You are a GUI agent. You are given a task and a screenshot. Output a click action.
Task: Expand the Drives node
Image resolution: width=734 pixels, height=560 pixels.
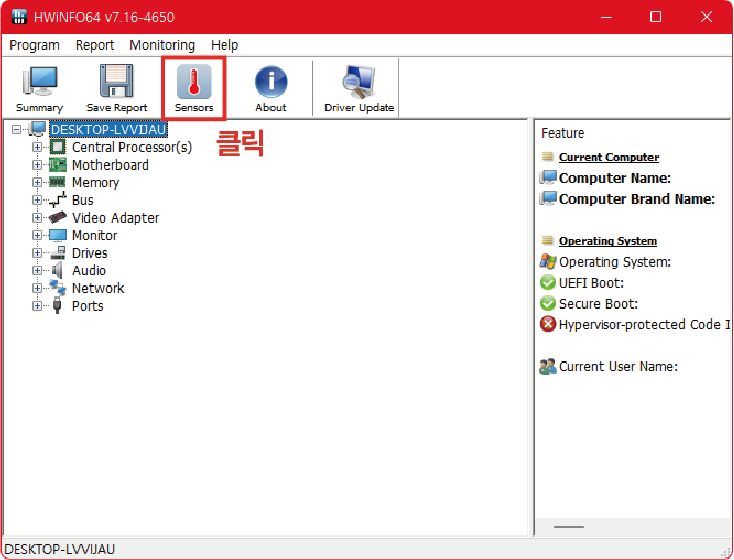37,253
